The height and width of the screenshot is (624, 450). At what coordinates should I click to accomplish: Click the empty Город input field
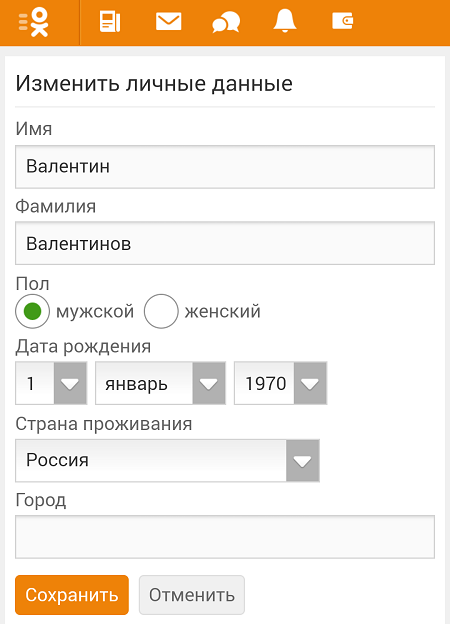225,537
